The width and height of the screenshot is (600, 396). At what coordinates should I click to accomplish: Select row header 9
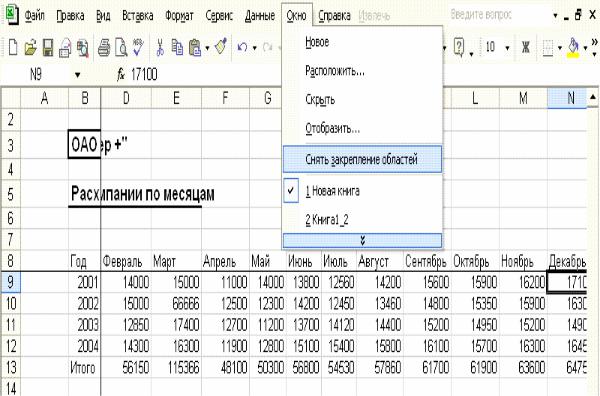[x=10, y=282]
